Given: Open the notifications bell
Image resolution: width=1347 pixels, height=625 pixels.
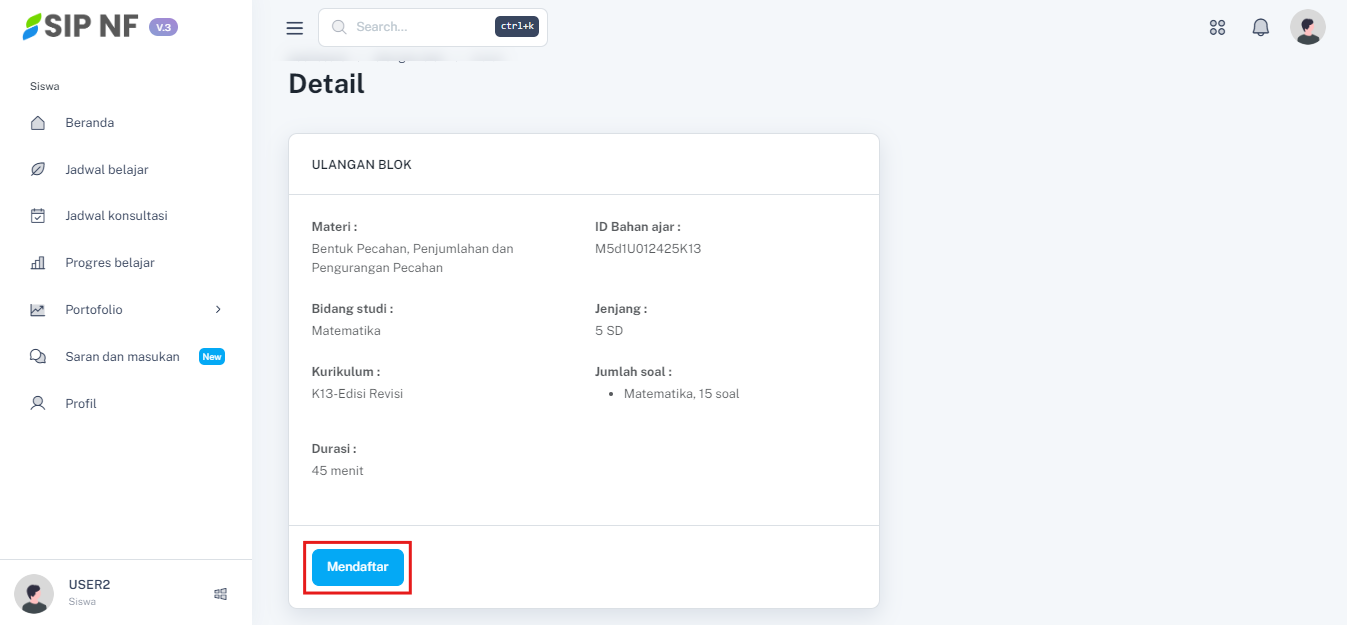Looking at the screenshot, I should pos(1260,28).
